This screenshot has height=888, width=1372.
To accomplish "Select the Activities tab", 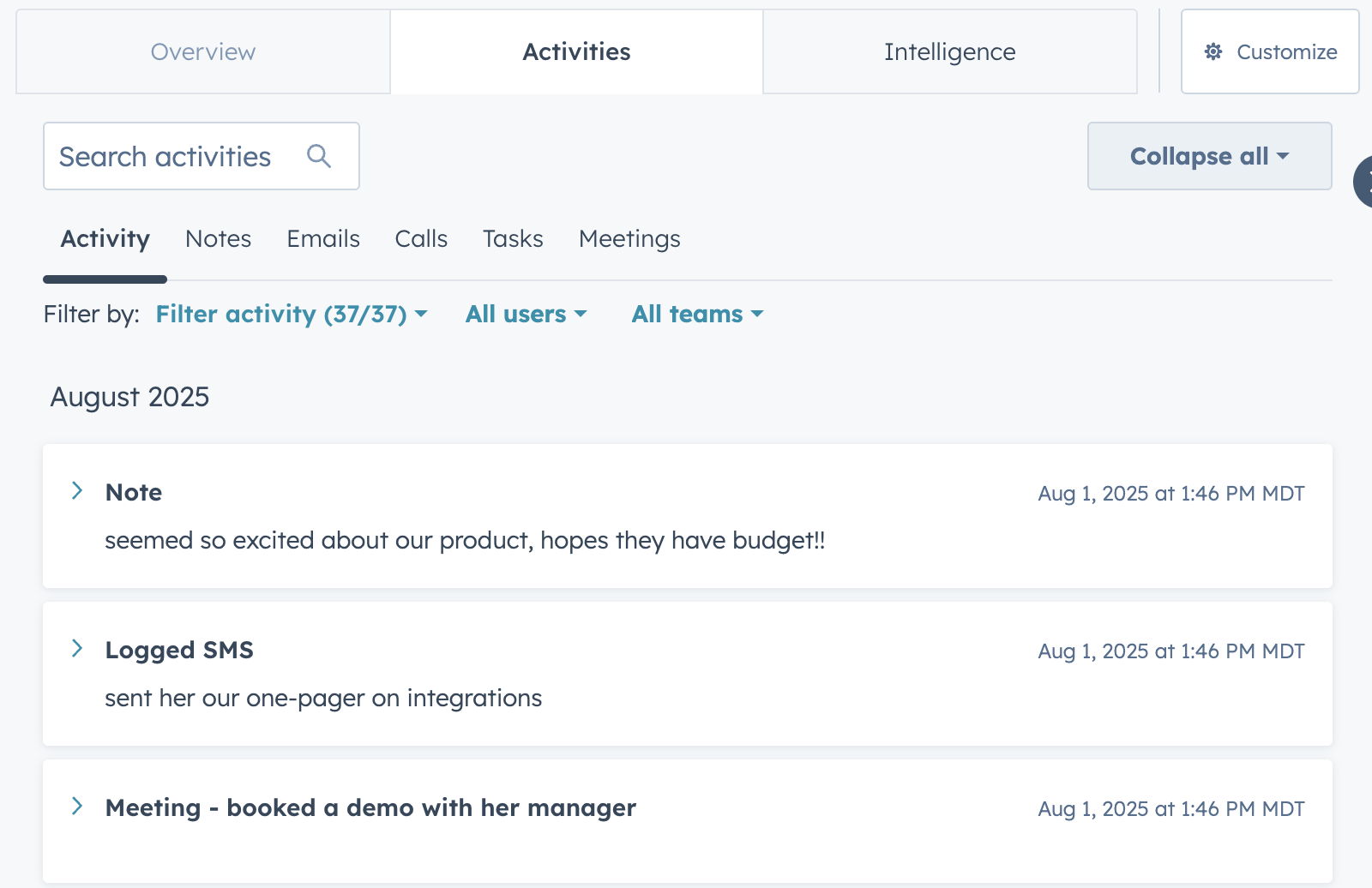I will point(576,52).
